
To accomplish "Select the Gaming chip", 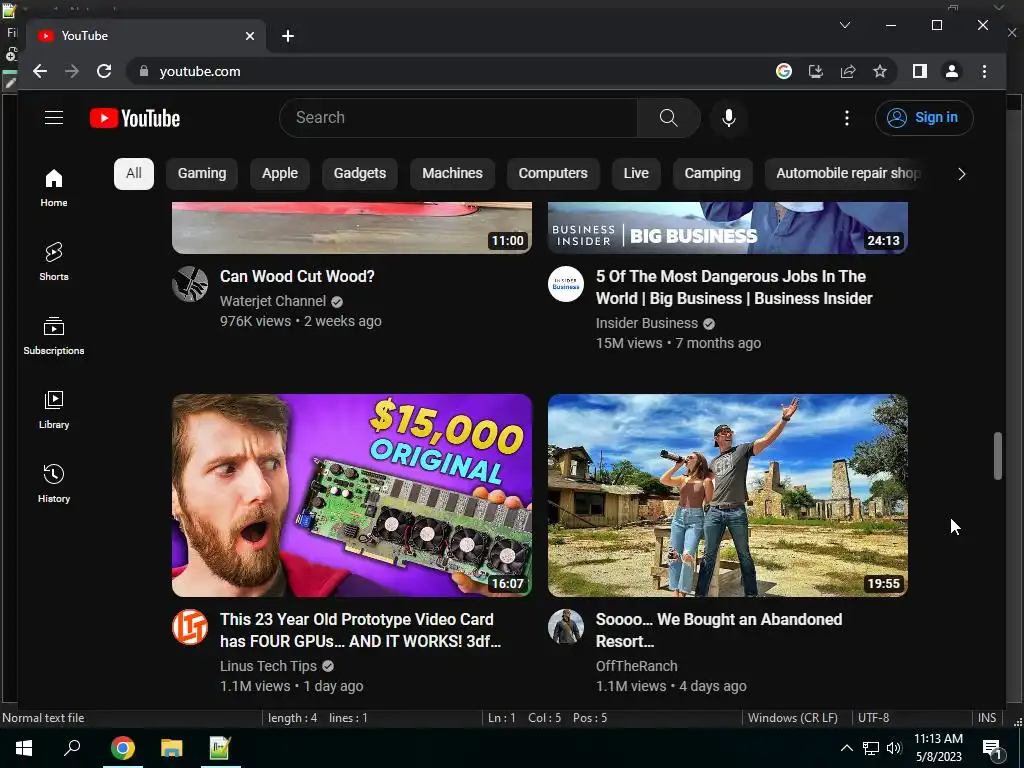I will click(202, 174).
